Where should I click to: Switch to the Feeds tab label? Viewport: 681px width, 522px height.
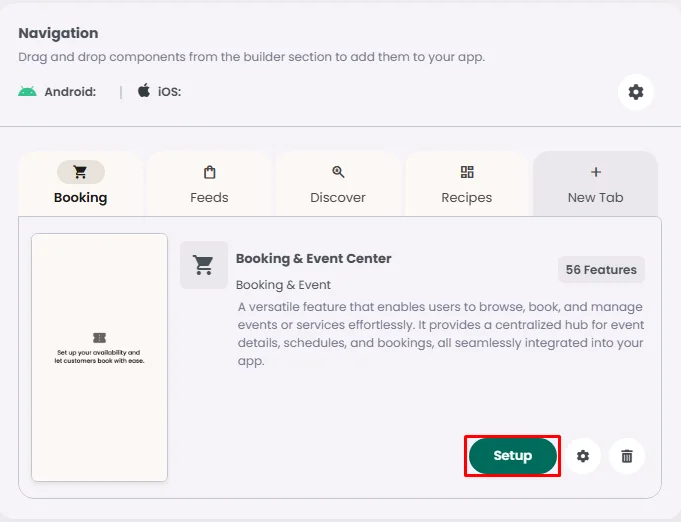click(209, 197)
